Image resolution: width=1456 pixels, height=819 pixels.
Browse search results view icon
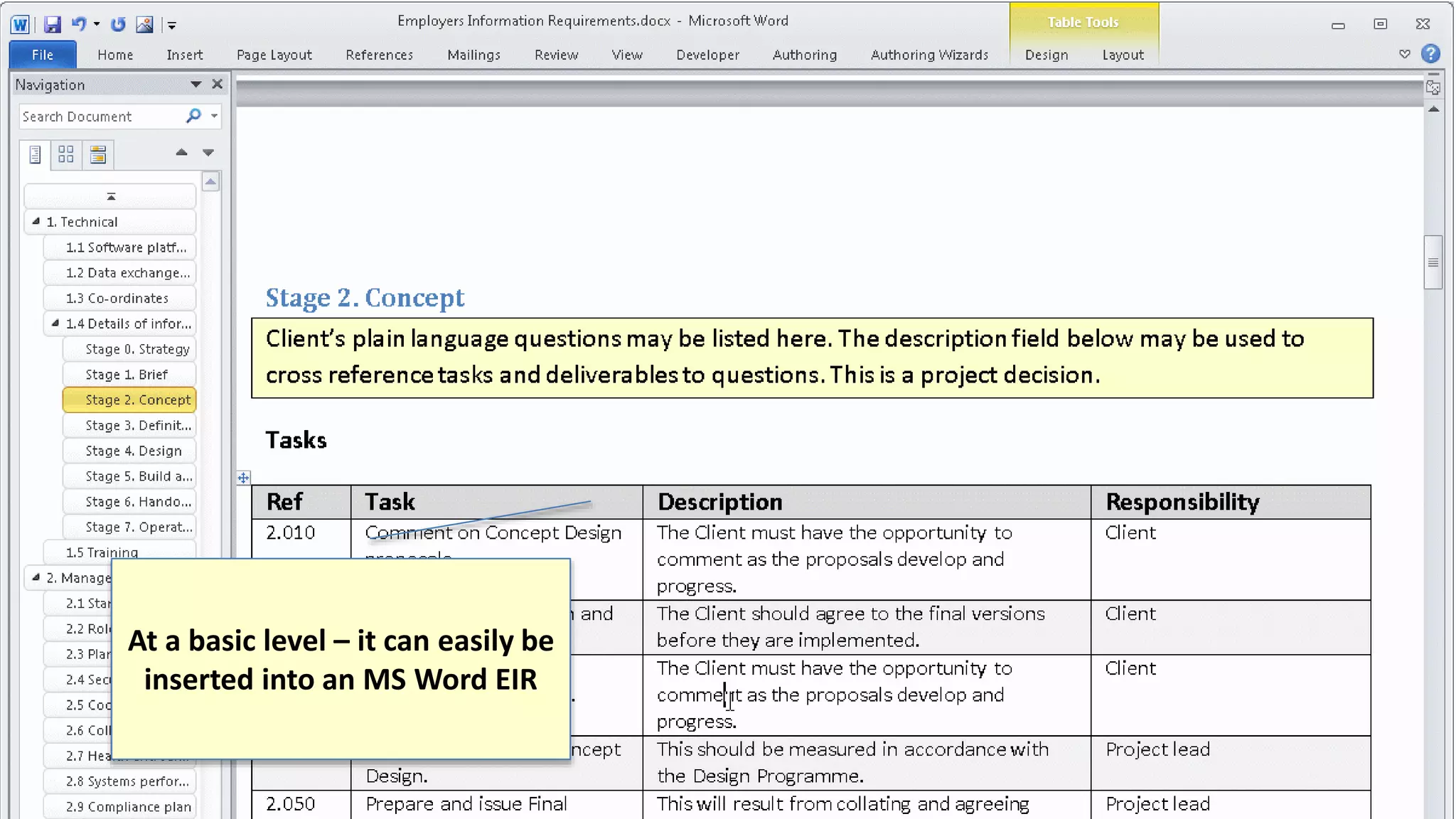point(98,154)
